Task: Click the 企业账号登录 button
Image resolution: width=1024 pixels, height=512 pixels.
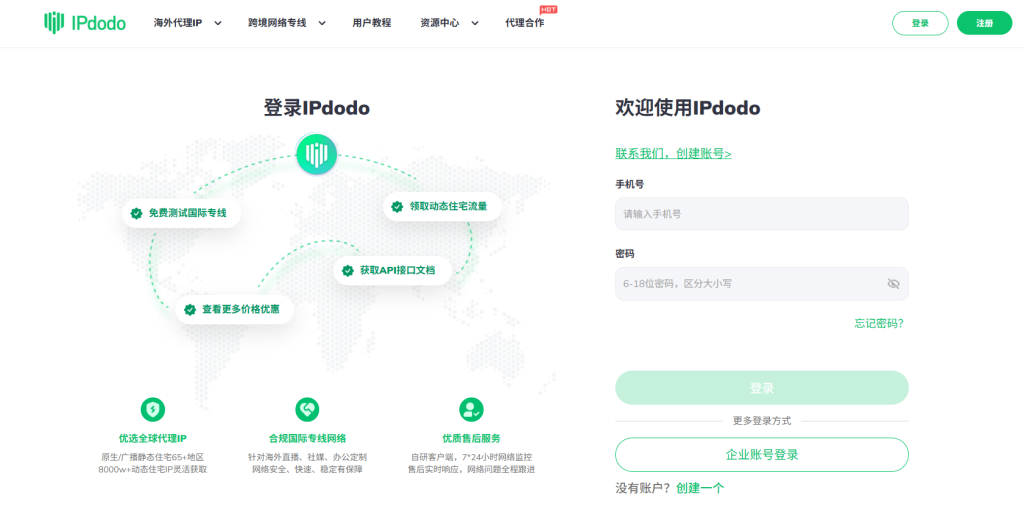Action: tap(761, 454)
